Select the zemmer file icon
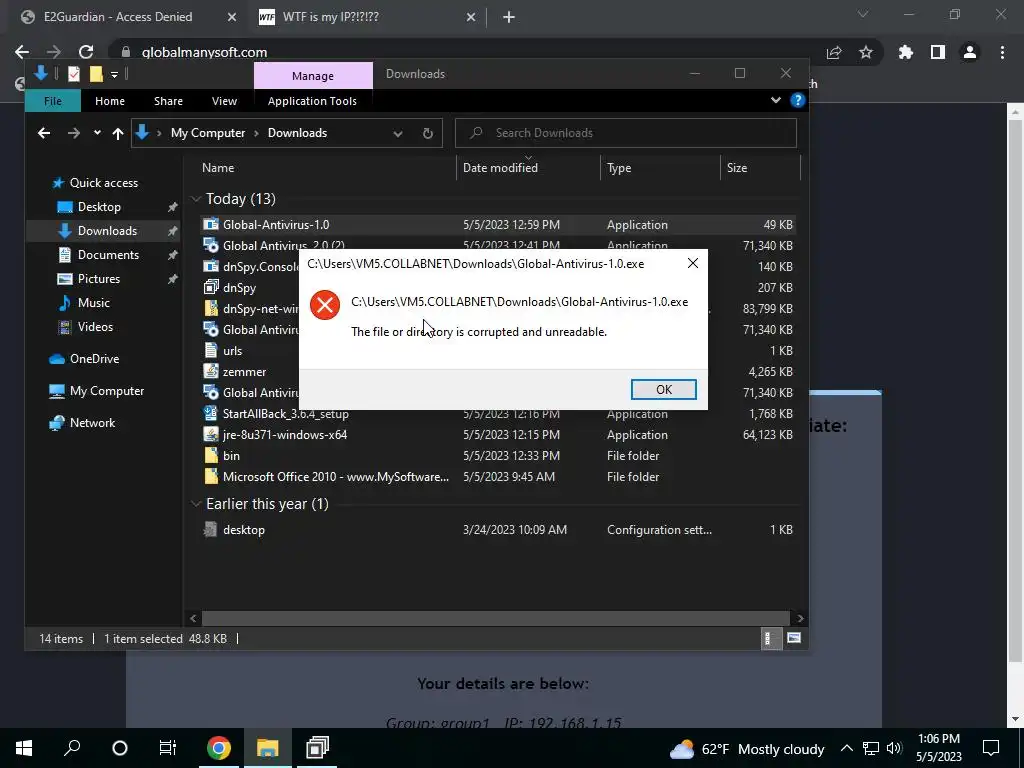This screenshot has width=1024, height=768. point(210,372)
